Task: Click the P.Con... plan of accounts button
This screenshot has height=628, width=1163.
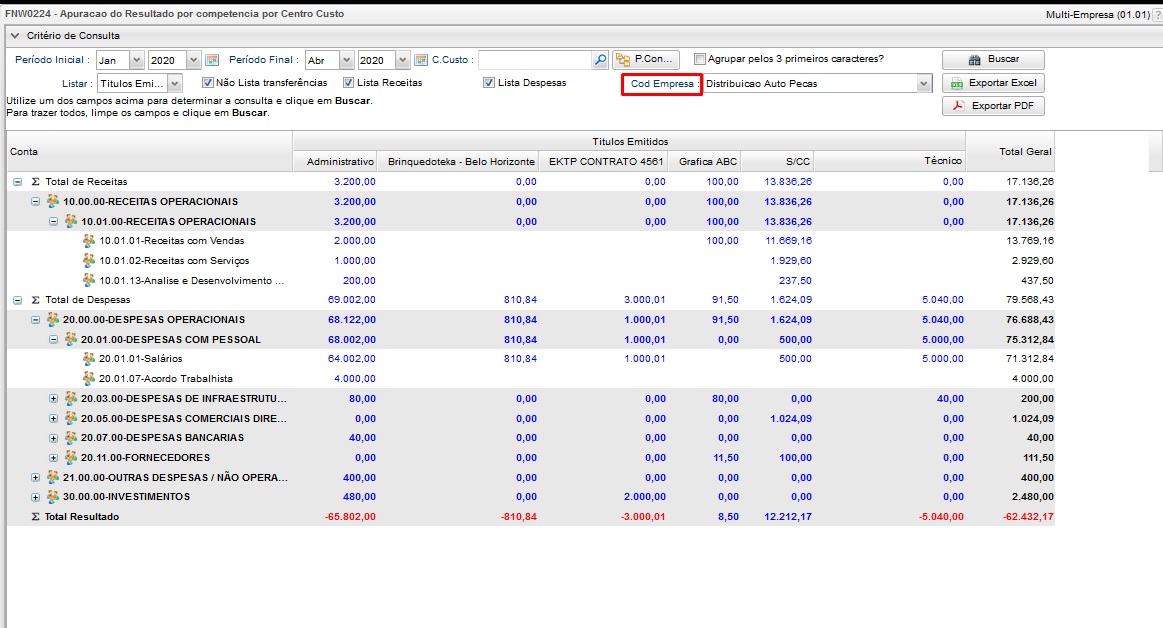Action: click(x=646, y=60)
